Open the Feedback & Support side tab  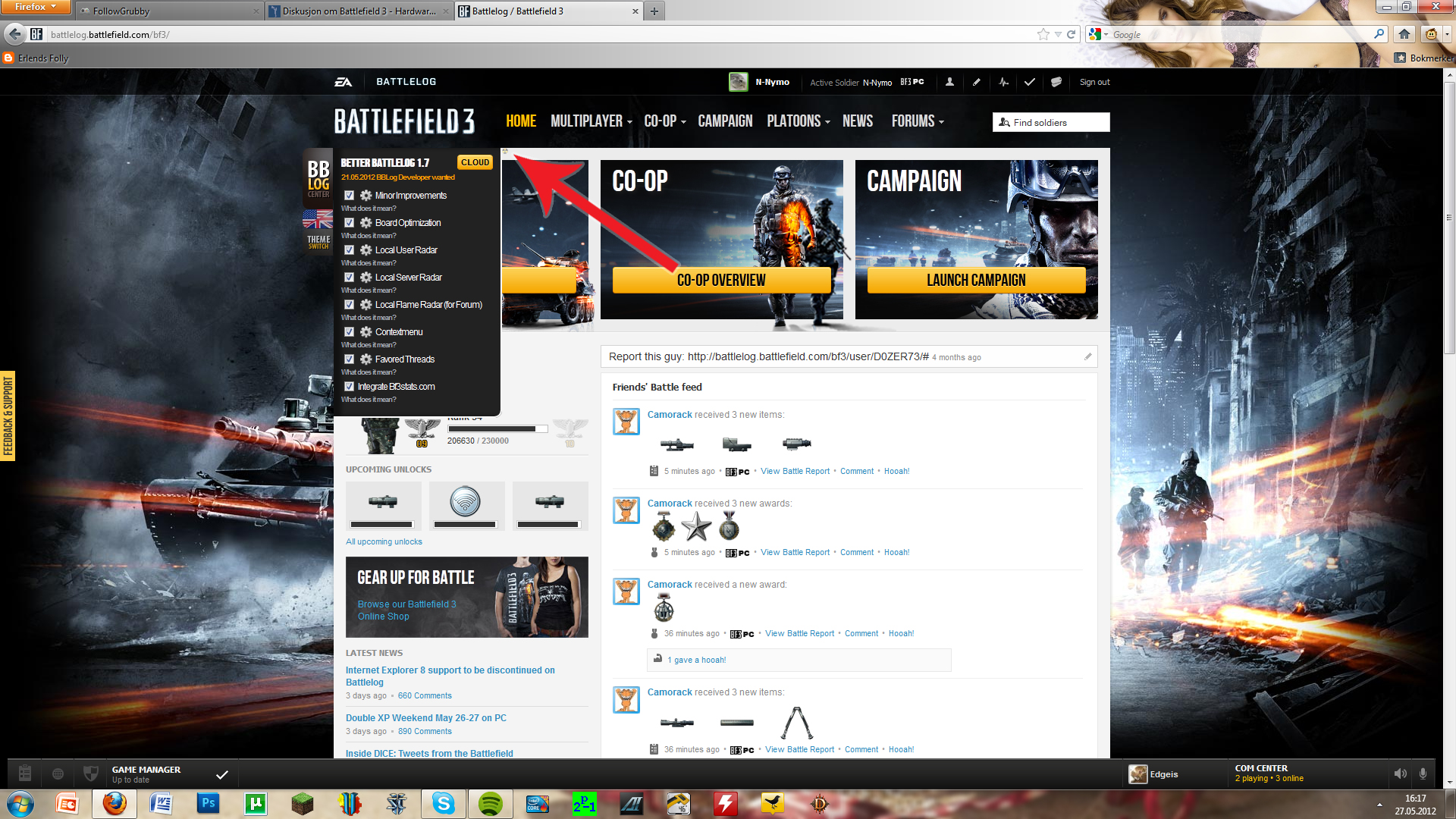click(8, 416)
